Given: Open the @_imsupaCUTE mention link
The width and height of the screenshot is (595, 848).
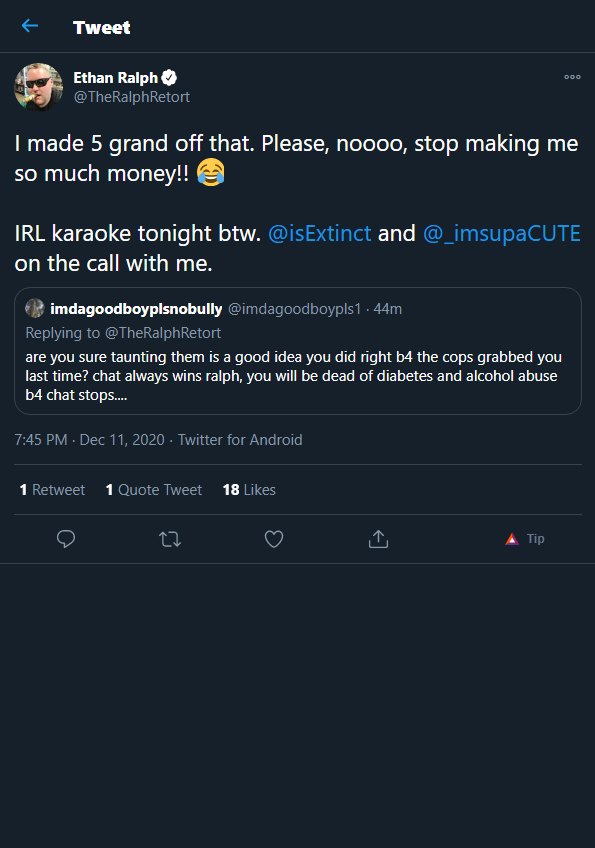Looking at the screenshot, I should [x=501, y=233].
